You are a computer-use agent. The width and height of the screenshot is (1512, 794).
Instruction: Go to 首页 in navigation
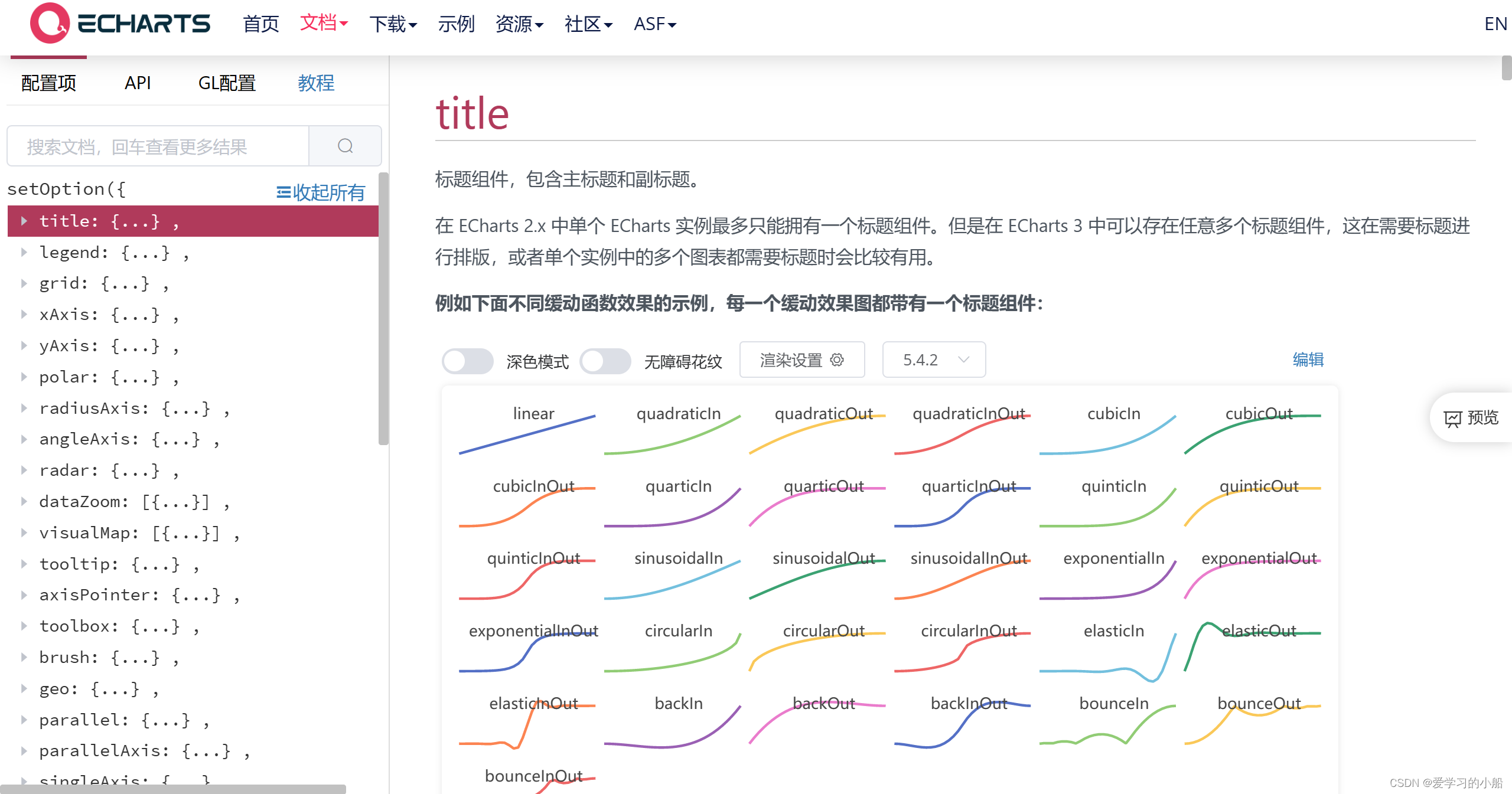tap(260, 24)
